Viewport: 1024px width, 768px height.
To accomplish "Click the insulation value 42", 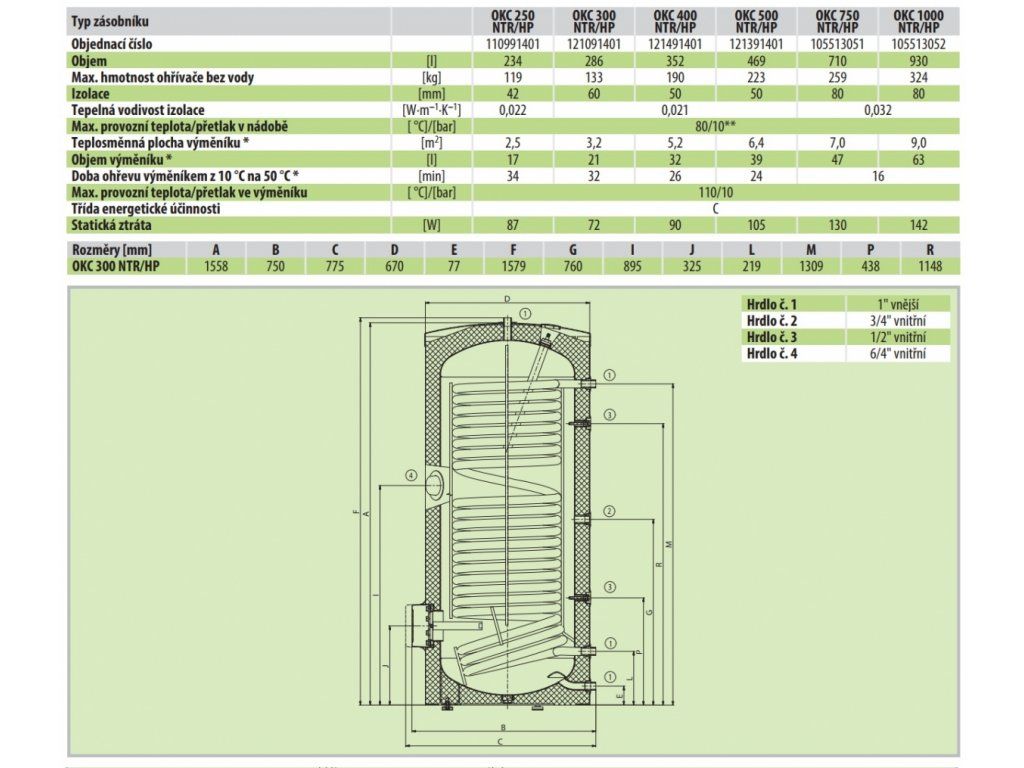I will 513,94.
